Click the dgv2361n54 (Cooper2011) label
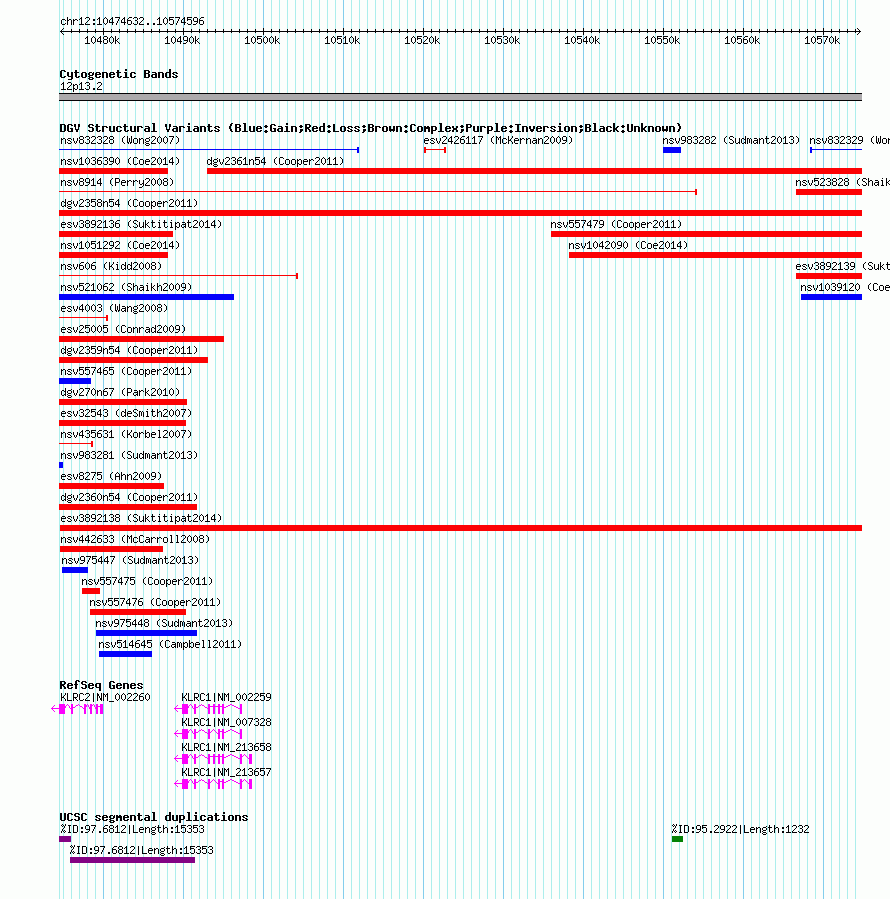Viewport: 890px width, 899px height. pos(275,162)
